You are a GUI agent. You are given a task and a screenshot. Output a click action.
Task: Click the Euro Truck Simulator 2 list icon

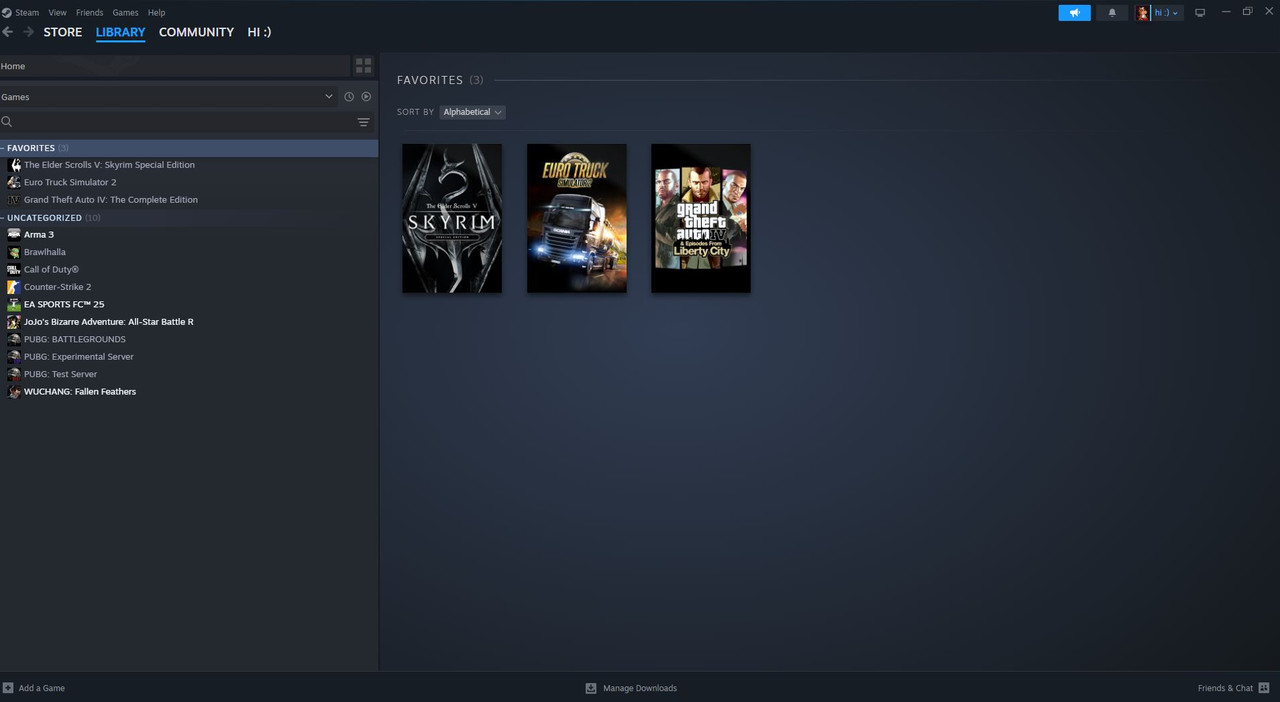[x=14, y=182]
